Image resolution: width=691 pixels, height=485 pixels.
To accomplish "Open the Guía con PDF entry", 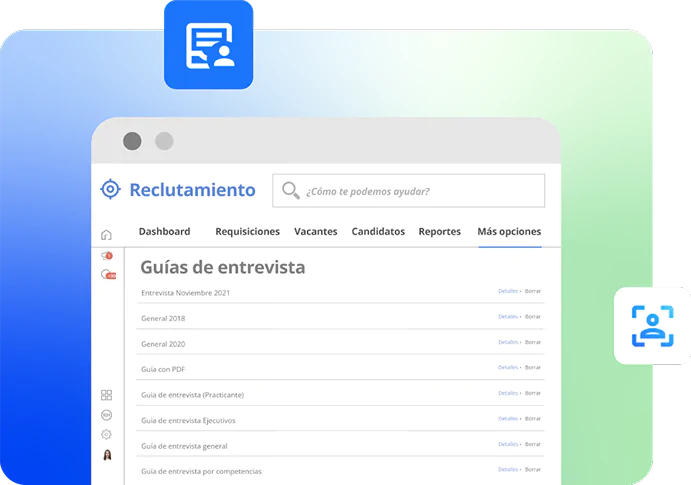I will point(163,369).
